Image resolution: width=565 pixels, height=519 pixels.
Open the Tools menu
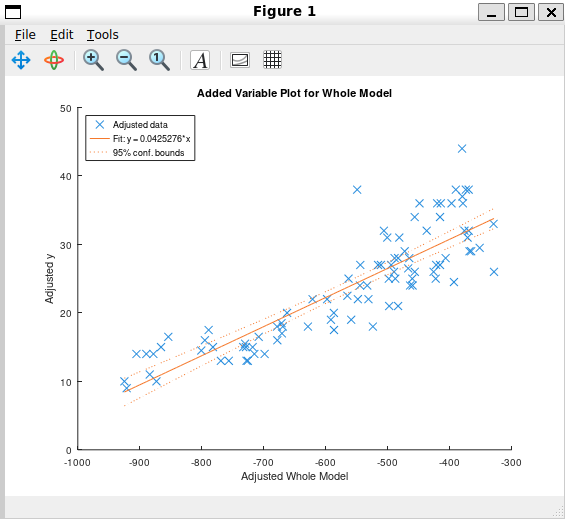pyautogui.click(x=103, y=35)
